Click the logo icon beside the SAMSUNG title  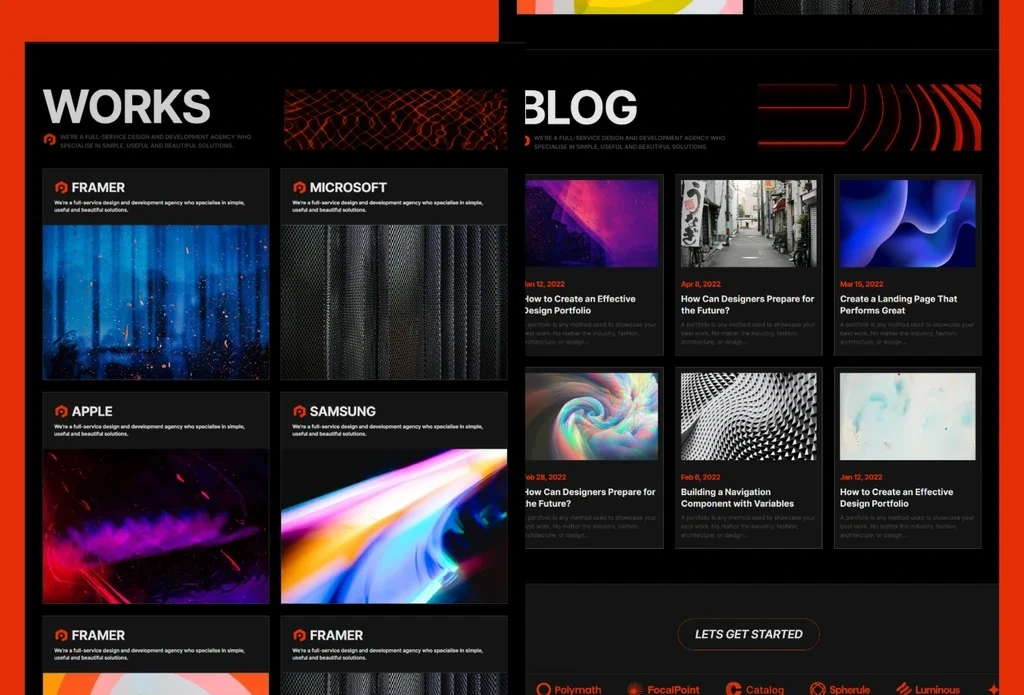299,412
